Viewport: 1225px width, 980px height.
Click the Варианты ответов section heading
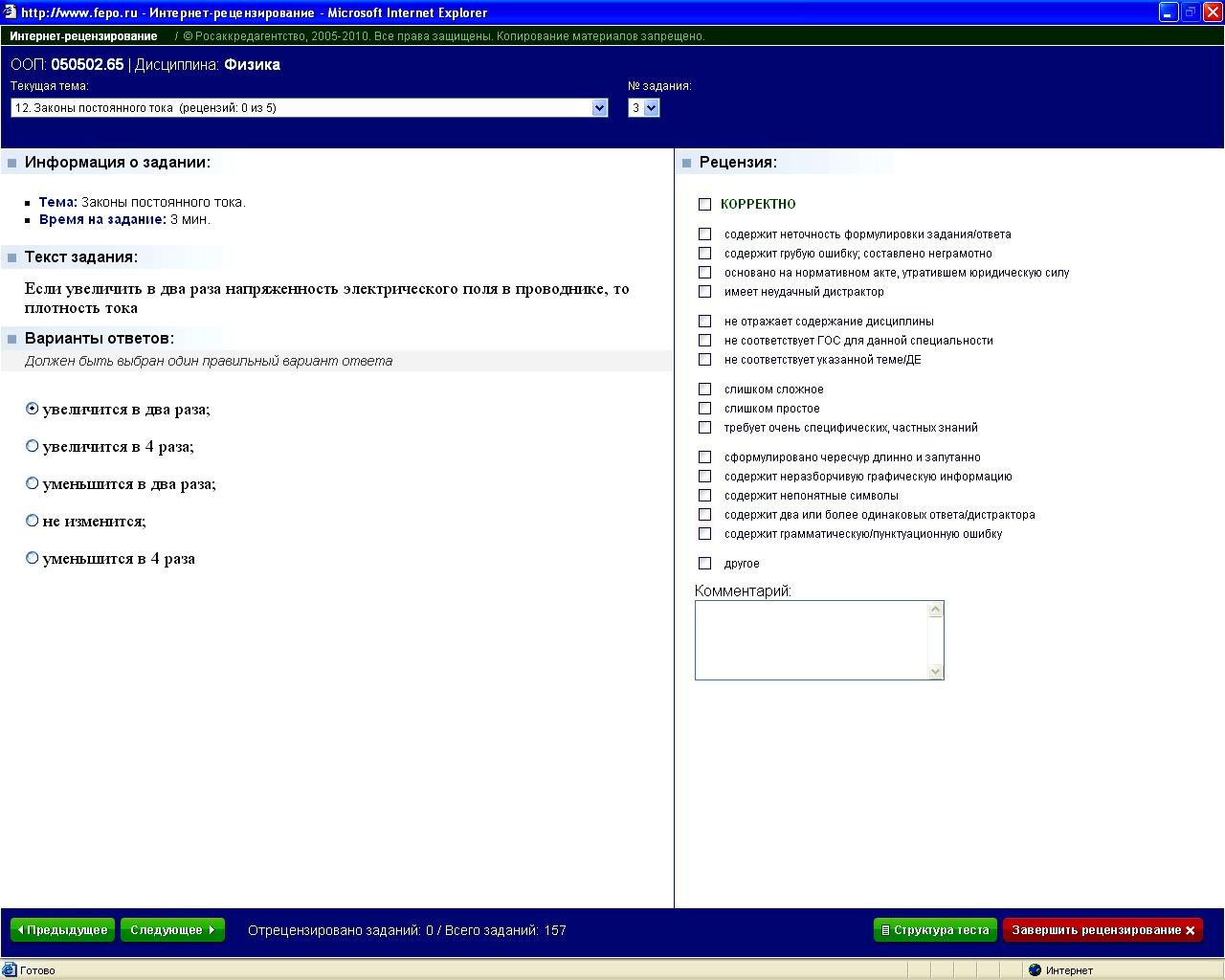pyautogui.click(x=100, y=339)
